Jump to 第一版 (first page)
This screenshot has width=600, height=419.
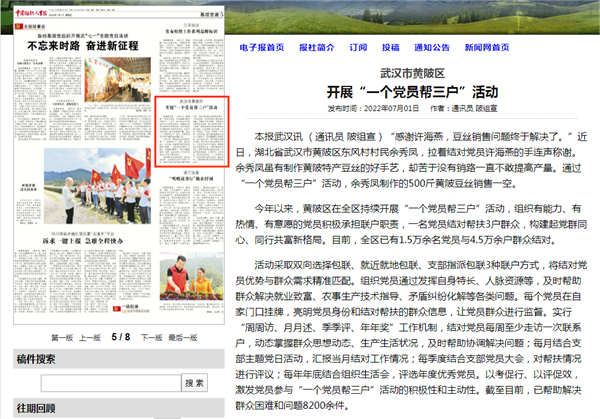[62, 338]
